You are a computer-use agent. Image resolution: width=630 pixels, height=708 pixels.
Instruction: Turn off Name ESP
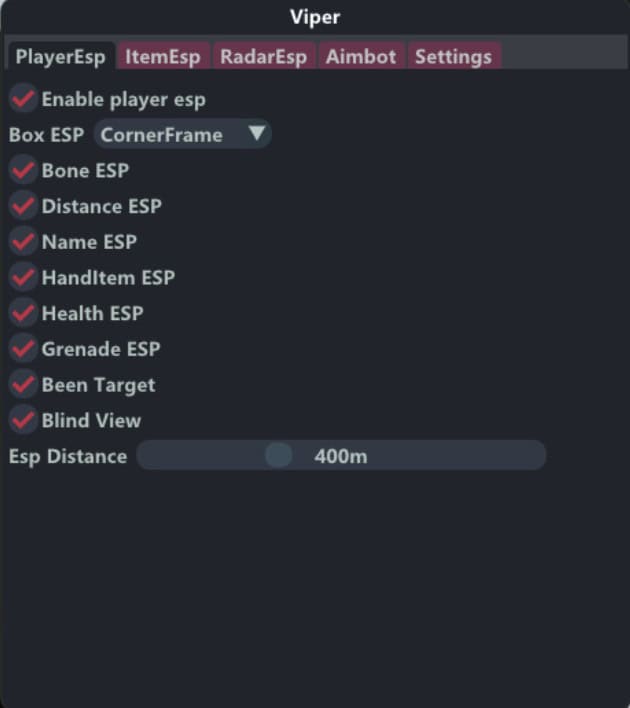coord(22,242)
